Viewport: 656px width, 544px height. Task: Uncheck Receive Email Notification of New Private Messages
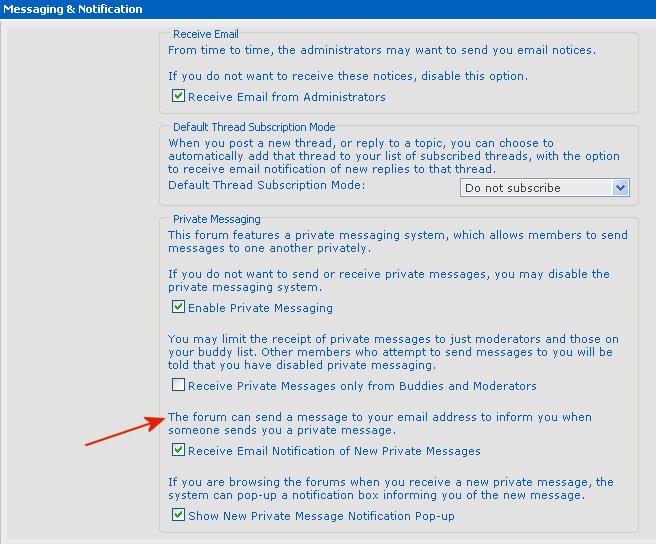pos(178,451)
